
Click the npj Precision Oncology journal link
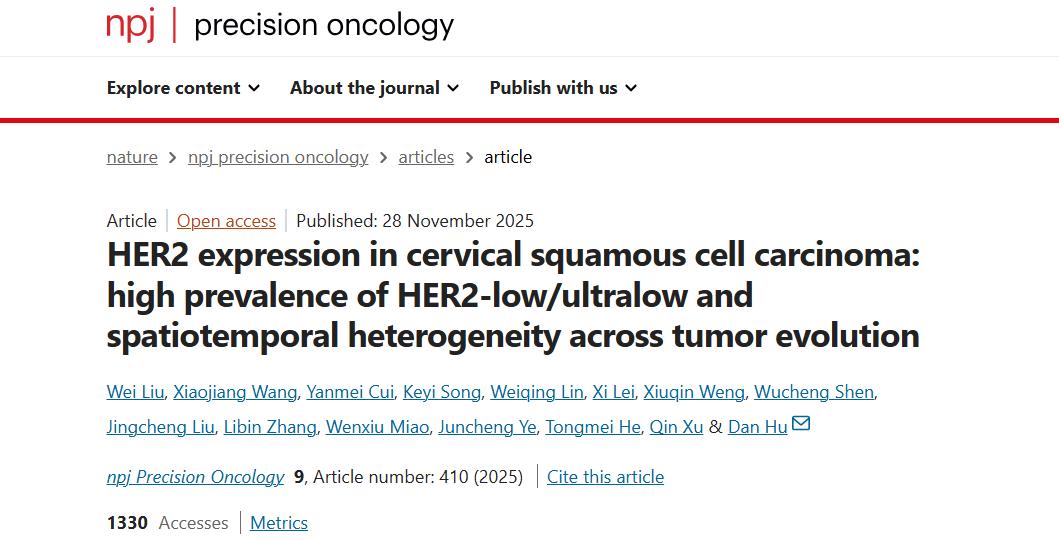coord(195,477)
